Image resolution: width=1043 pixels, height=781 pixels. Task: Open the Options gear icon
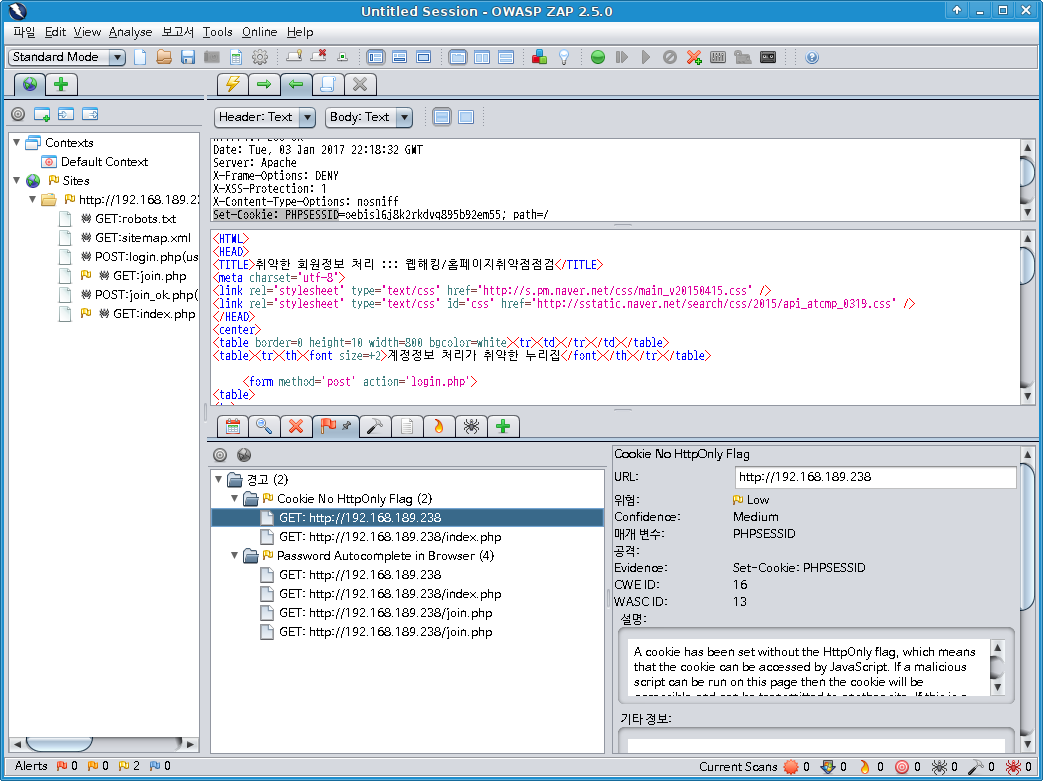point(260,57)
